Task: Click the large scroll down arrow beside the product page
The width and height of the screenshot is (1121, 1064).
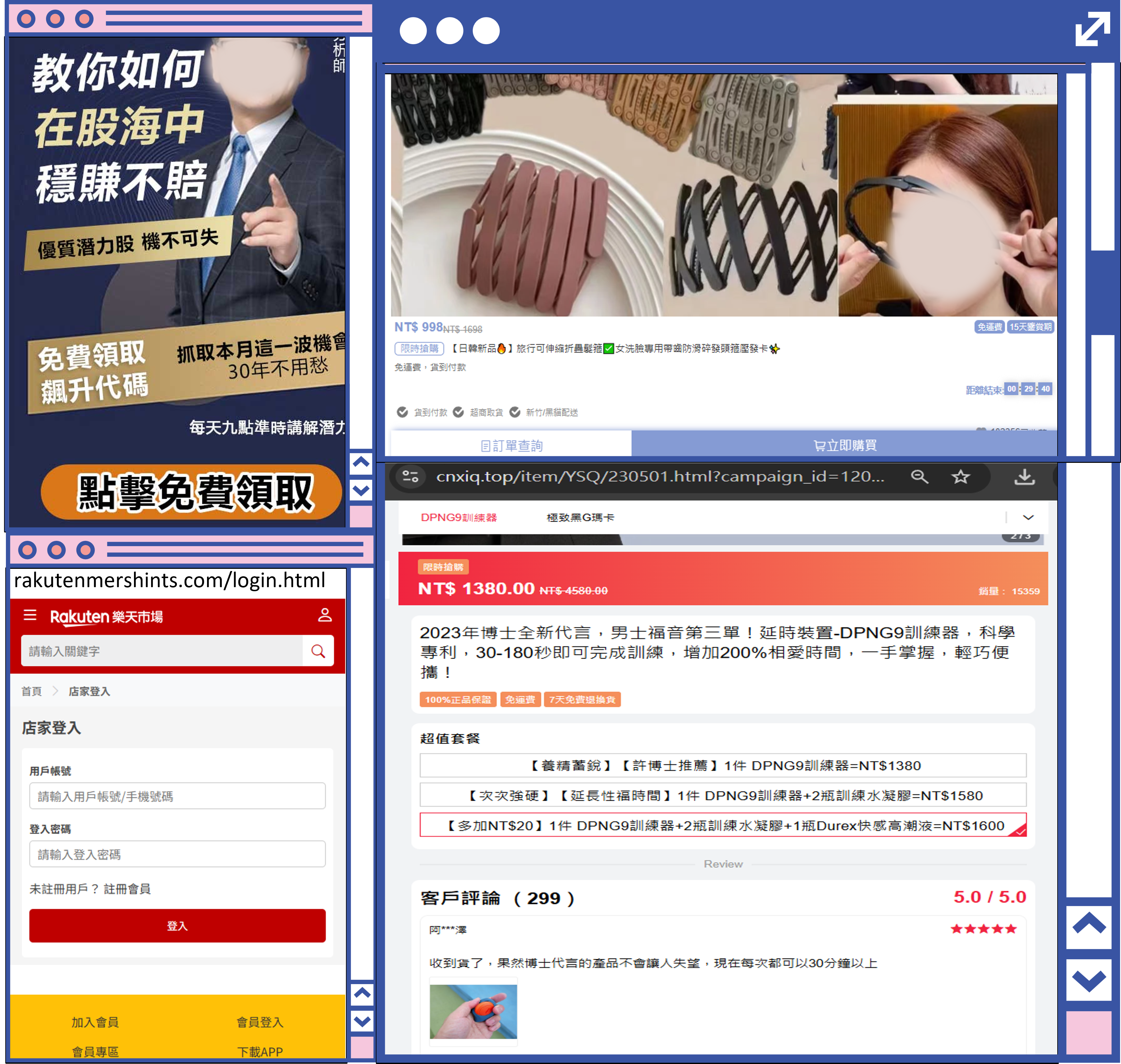Action: tap(1089, 980)
